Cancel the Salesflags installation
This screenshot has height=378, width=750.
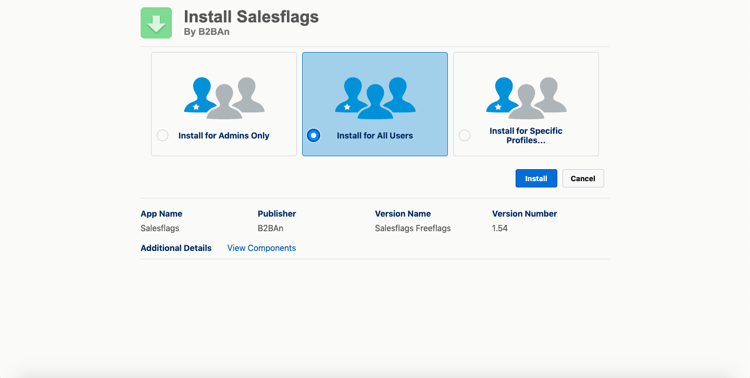(583, 178)
